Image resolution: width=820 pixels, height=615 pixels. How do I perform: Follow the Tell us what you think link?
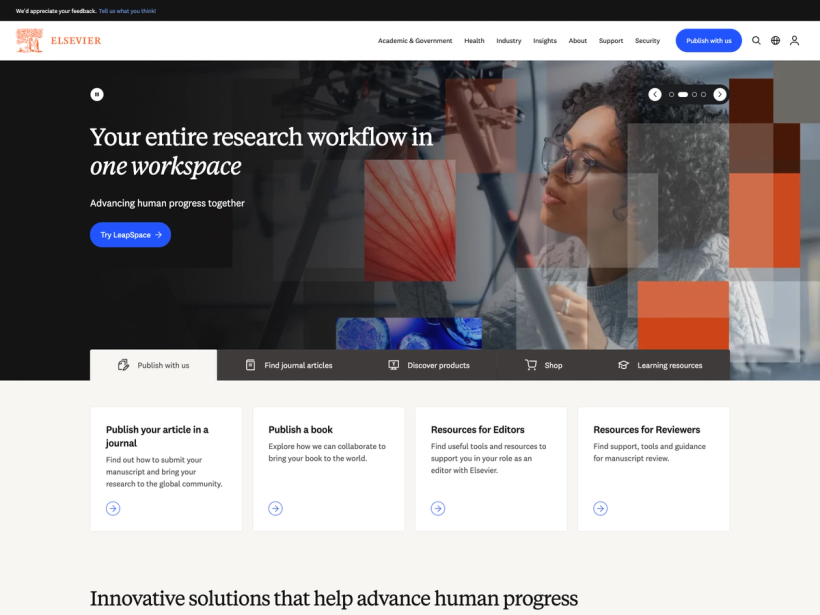[127, 10]
